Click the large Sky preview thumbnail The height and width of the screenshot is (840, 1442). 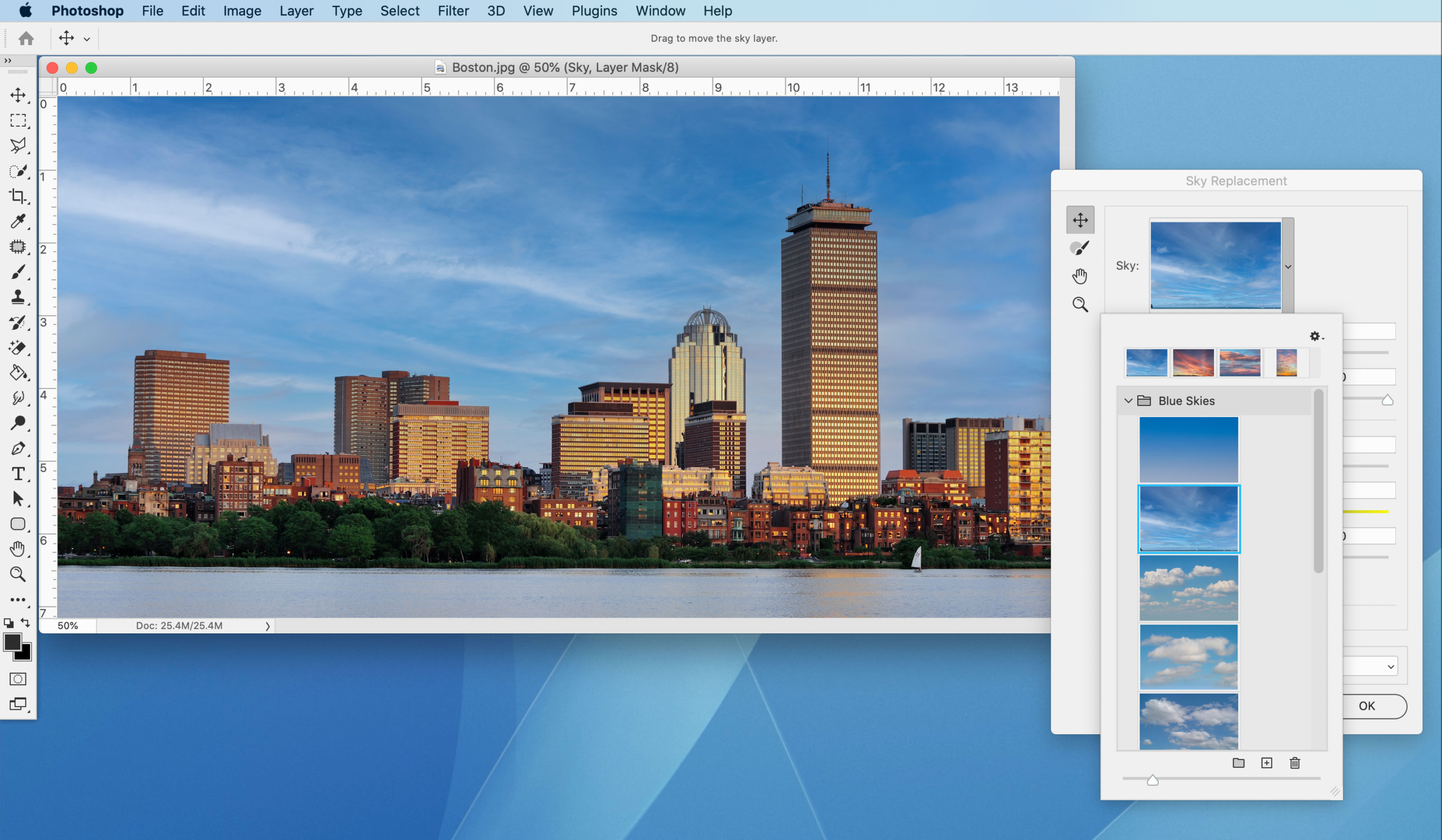point(1216,265)
